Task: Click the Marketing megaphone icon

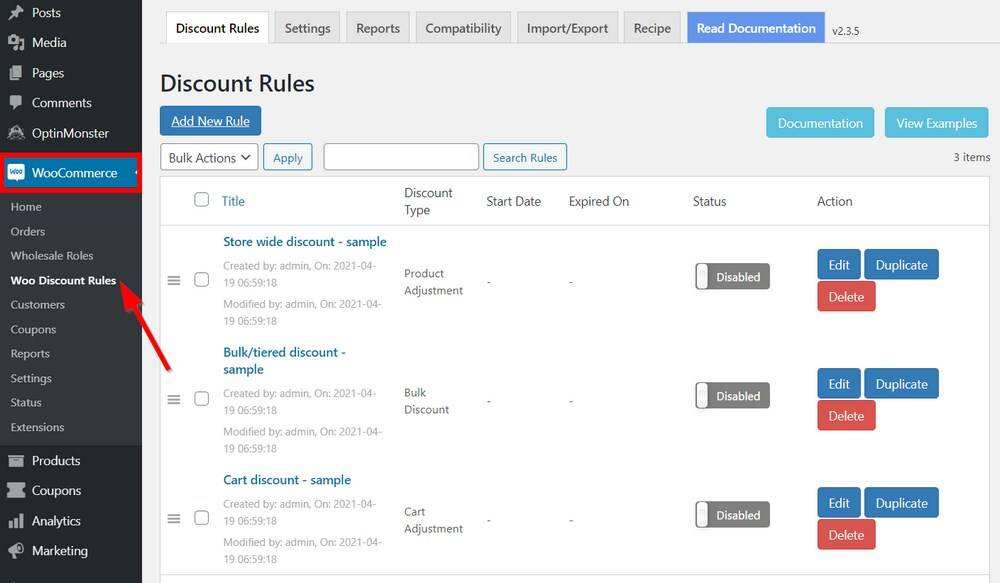Action: click(x=16, y=551)
